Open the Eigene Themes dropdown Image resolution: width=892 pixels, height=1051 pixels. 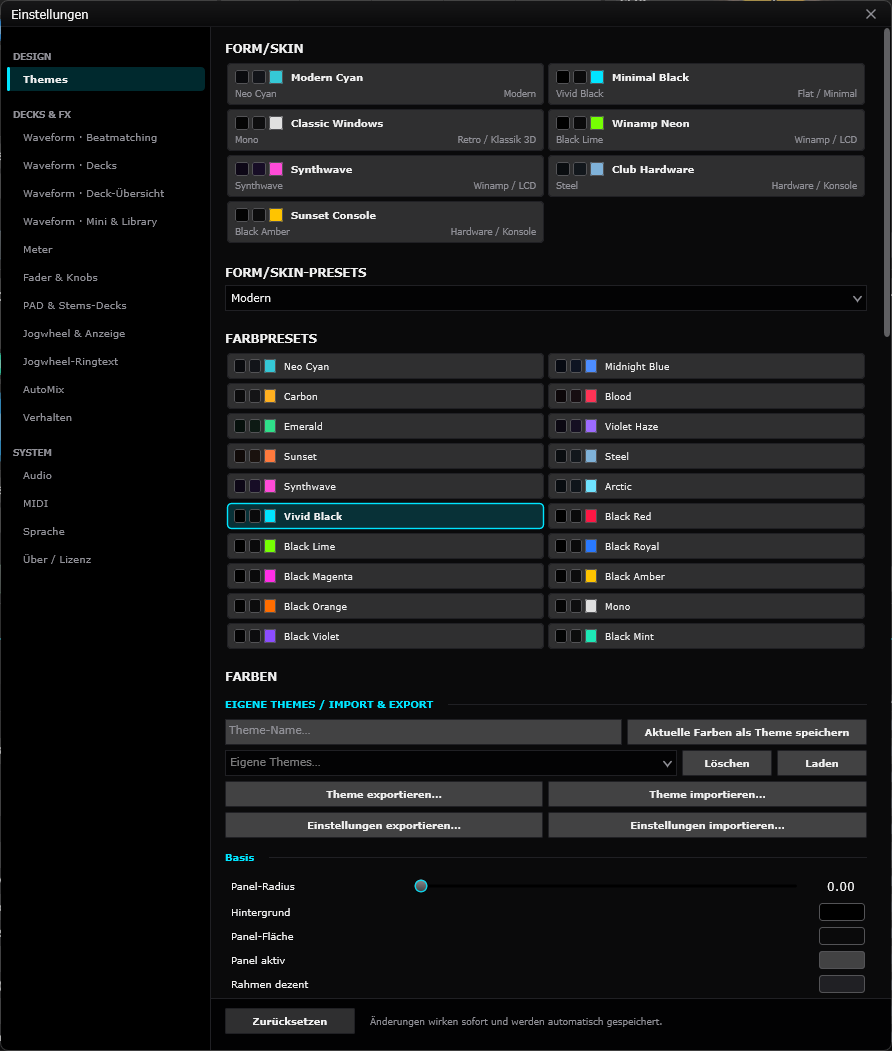click(x=451, y=763)
